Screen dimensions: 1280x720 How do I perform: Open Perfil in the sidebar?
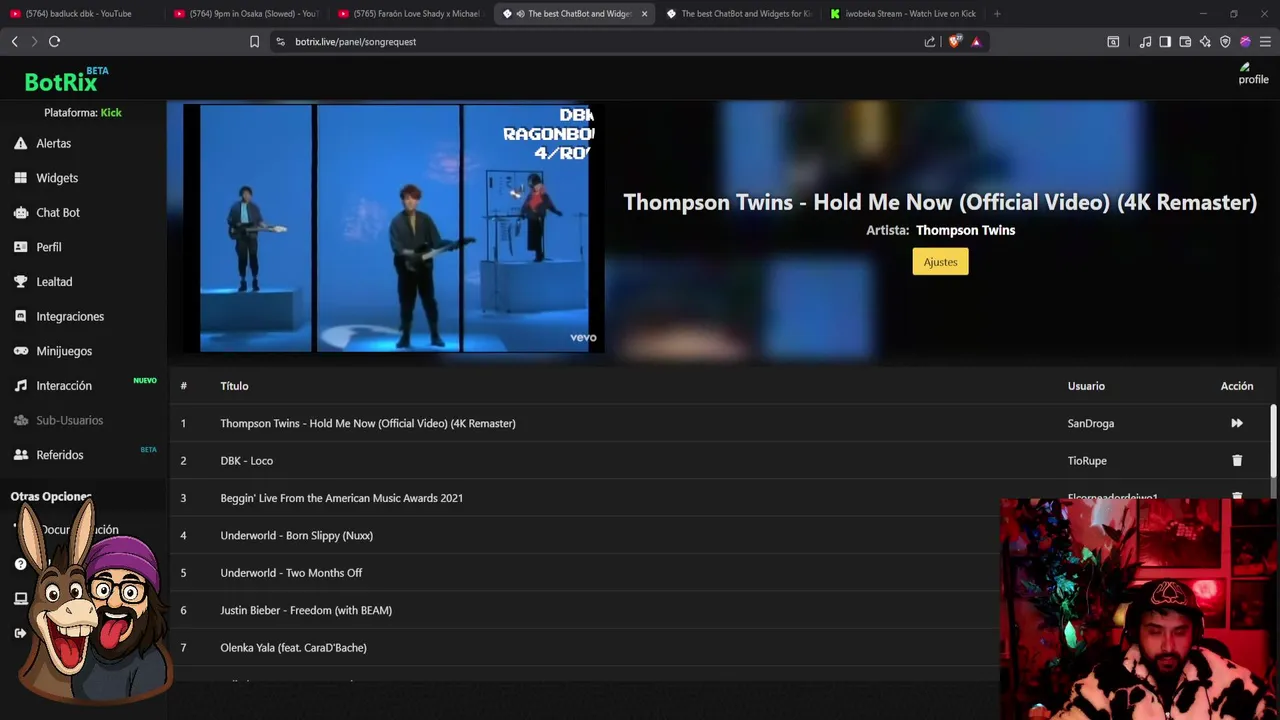click(x=49, y=247)
